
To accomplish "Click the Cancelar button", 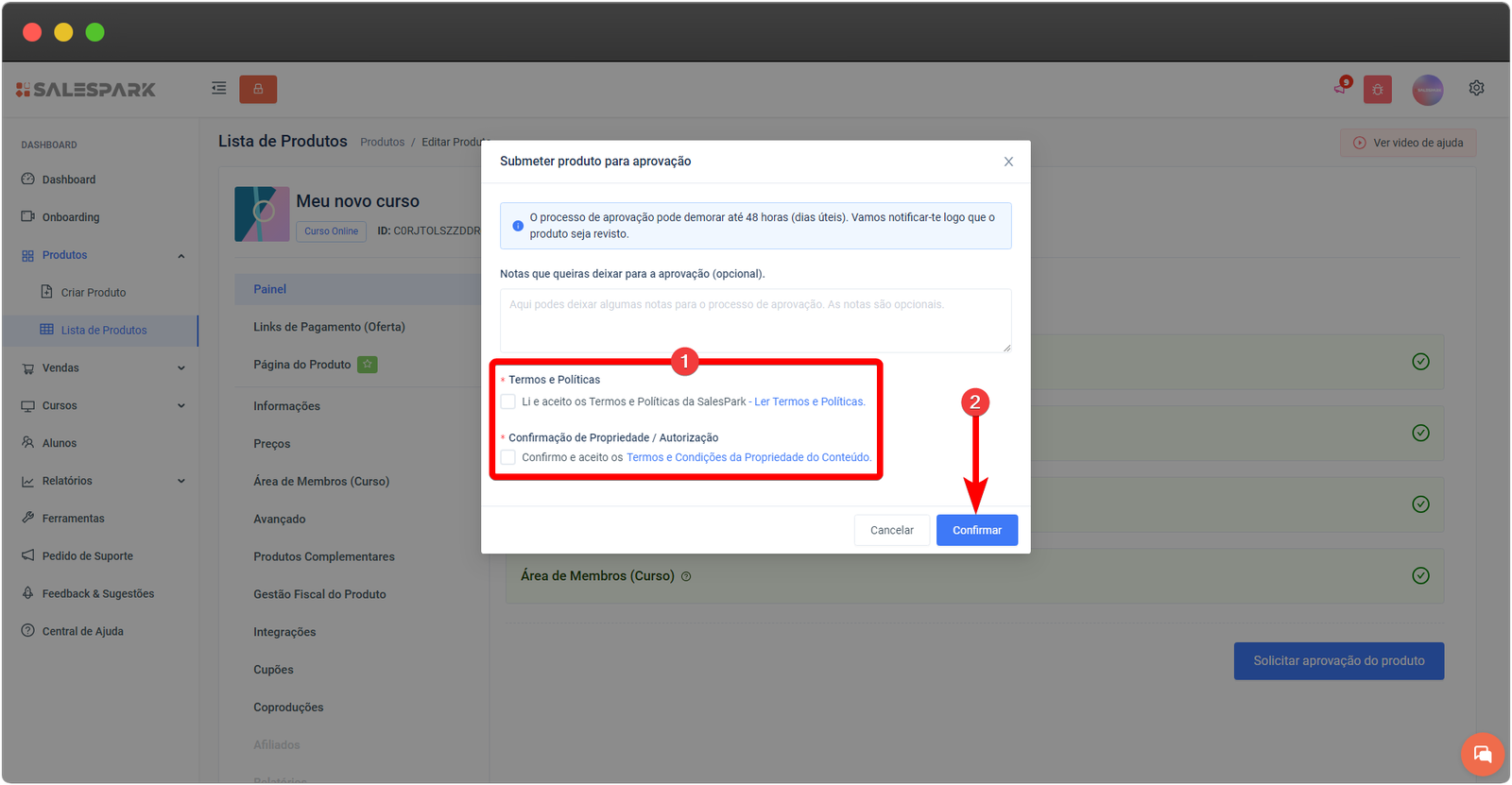I will (891, 530).
